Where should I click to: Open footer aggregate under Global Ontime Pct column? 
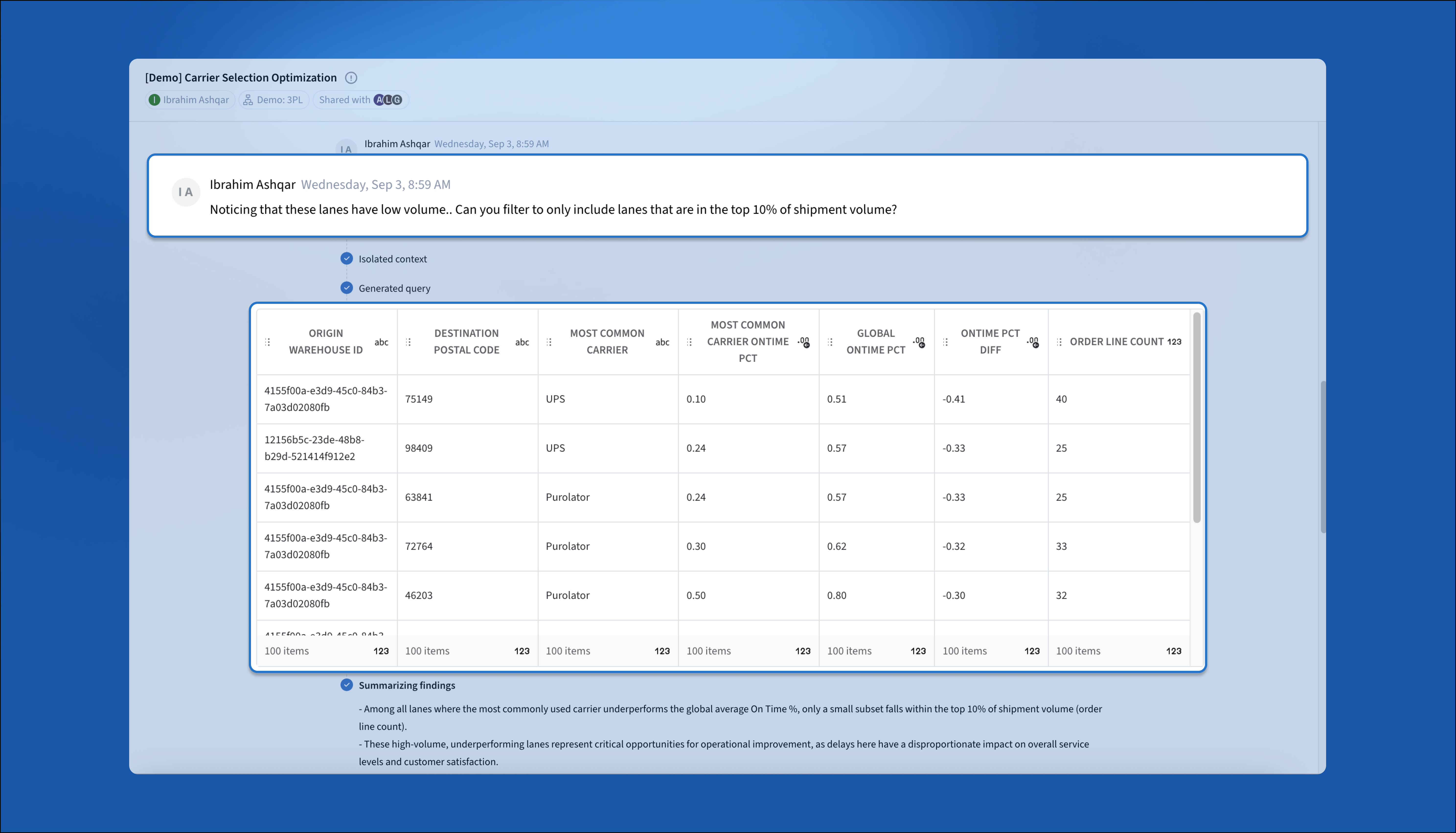click(x=876, y=651)
